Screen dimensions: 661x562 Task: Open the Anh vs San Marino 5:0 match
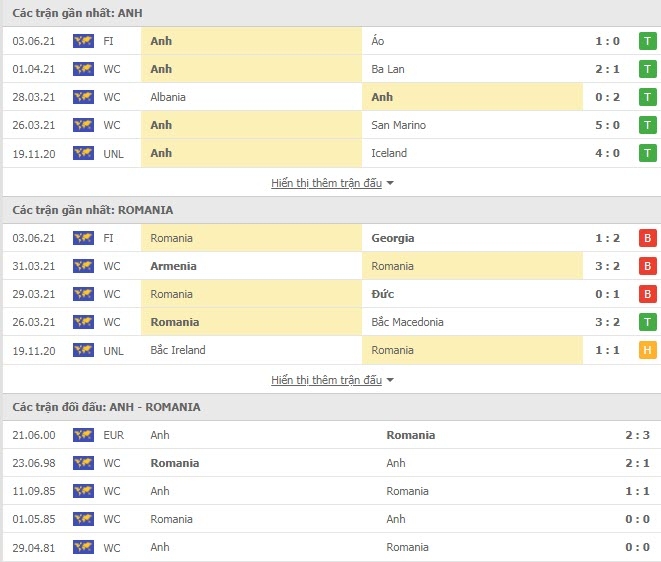pos(330,125)
